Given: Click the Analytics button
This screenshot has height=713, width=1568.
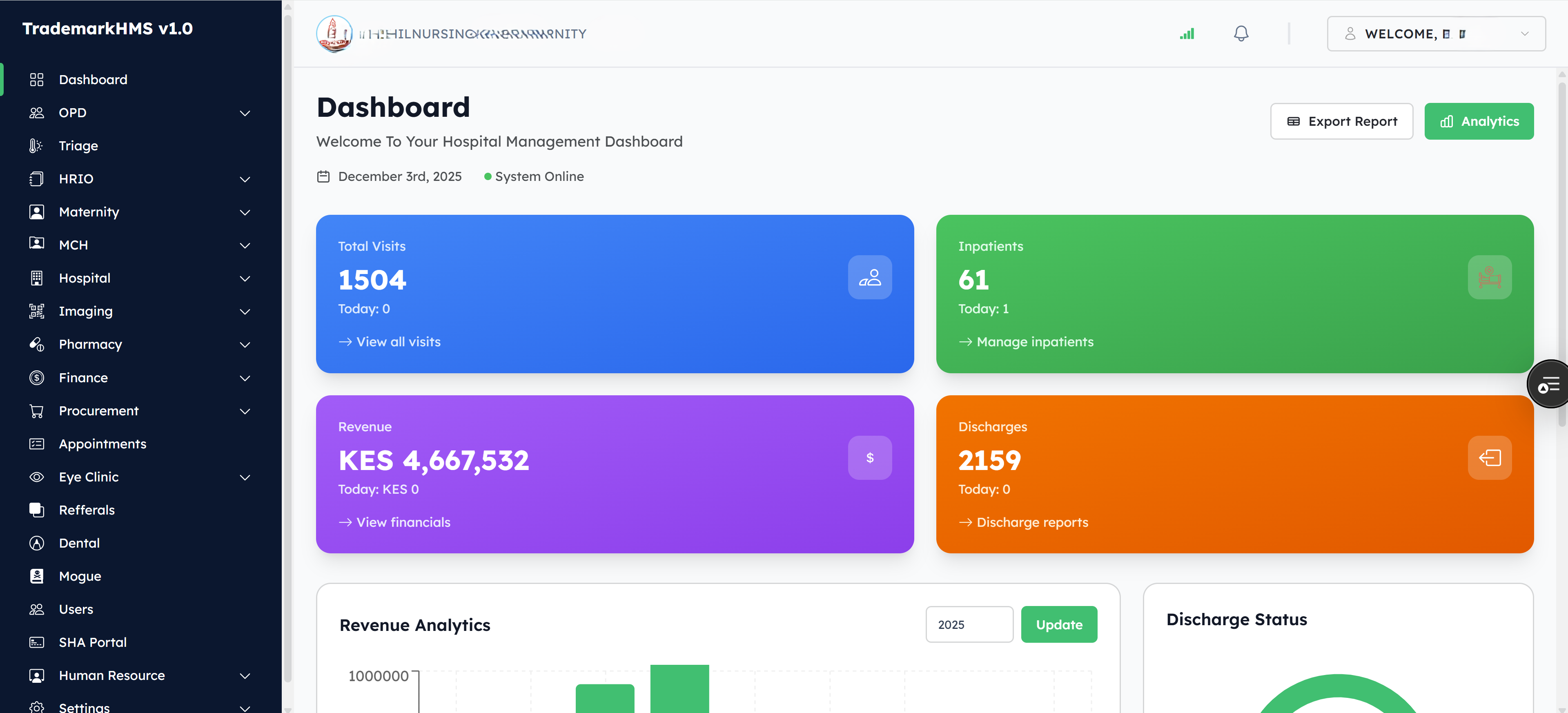Looking at the screenshot, I should click(1479, 120).
